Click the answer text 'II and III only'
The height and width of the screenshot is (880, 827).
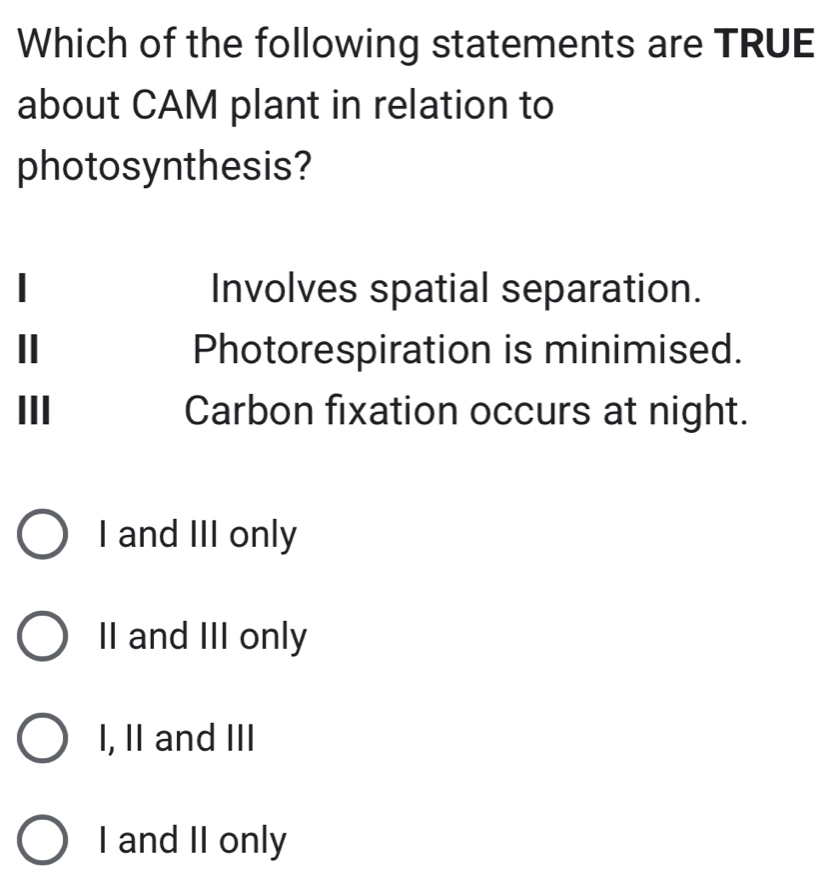point(203,635)
